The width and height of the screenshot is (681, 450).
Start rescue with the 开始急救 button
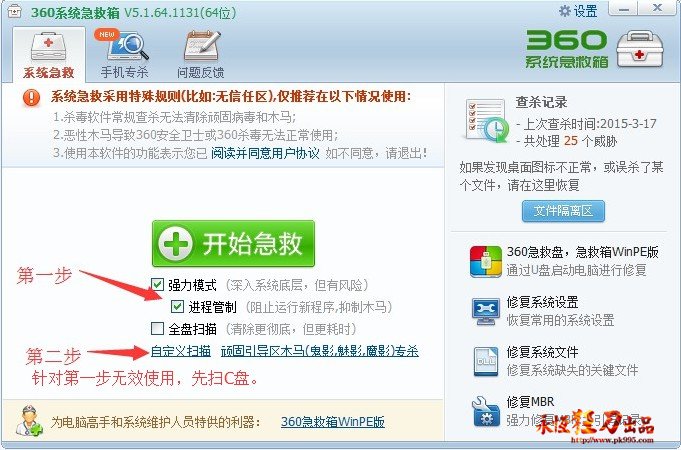pyautogui.click(x=233, y=244)
